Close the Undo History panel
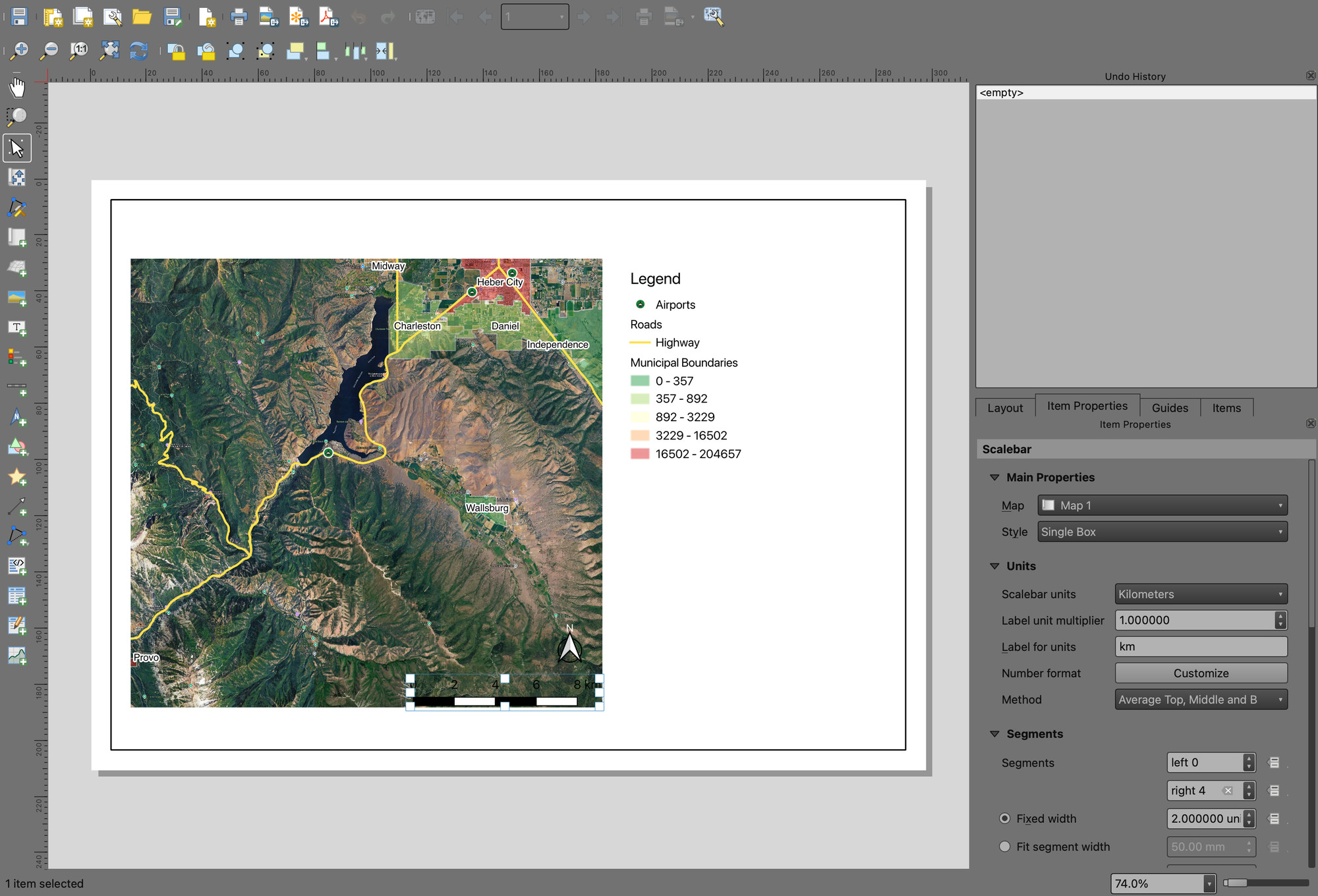 [1310, 76]
